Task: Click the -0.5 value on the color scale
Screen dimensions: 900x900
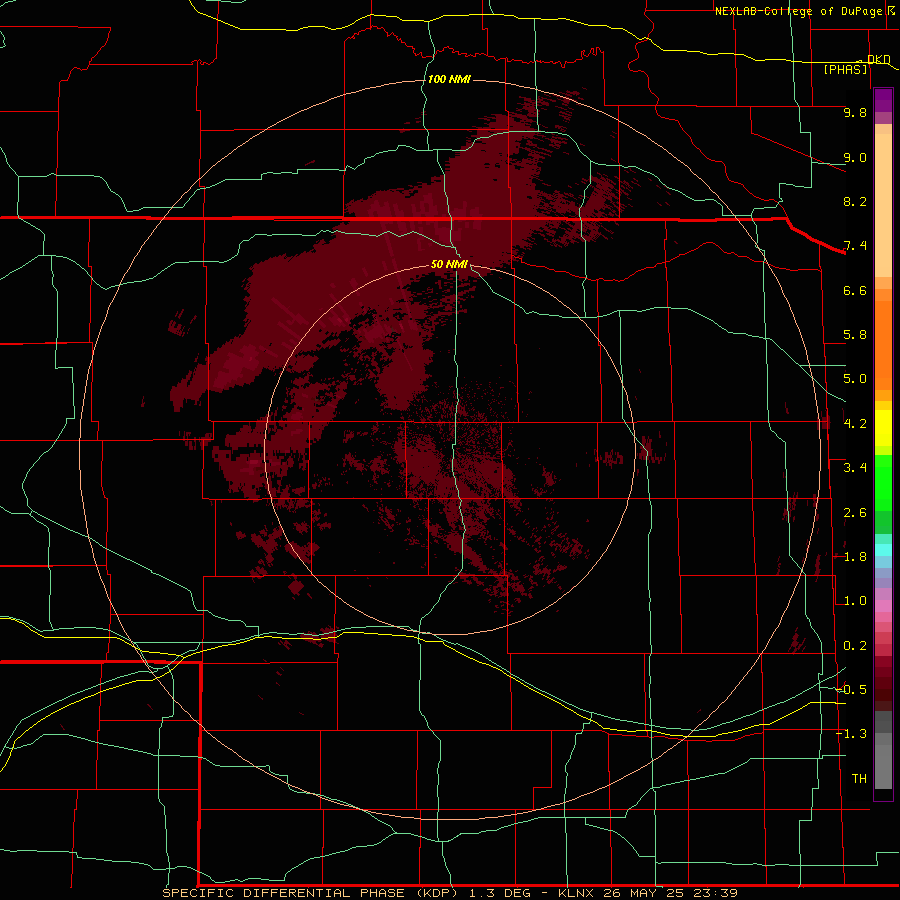Action: (852, 689)
